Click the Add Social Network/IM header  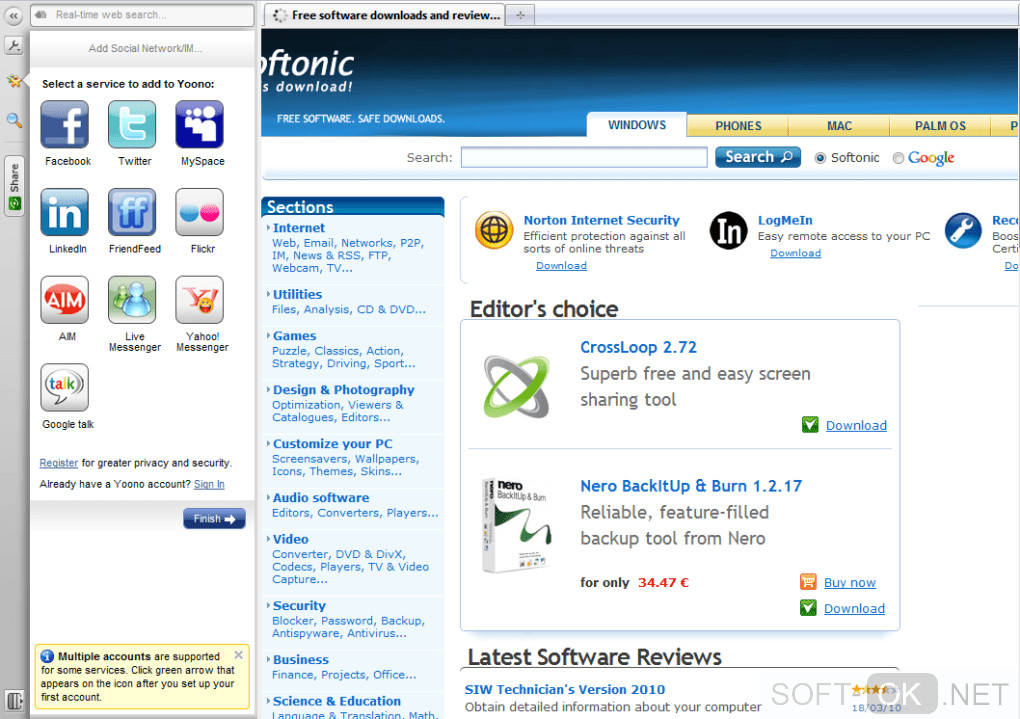(145, 48)
